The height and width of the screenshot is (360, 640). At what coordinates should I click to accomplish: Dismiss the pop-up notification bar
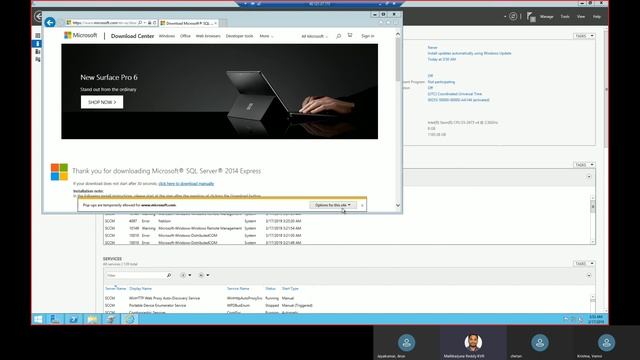click(362, 205)
